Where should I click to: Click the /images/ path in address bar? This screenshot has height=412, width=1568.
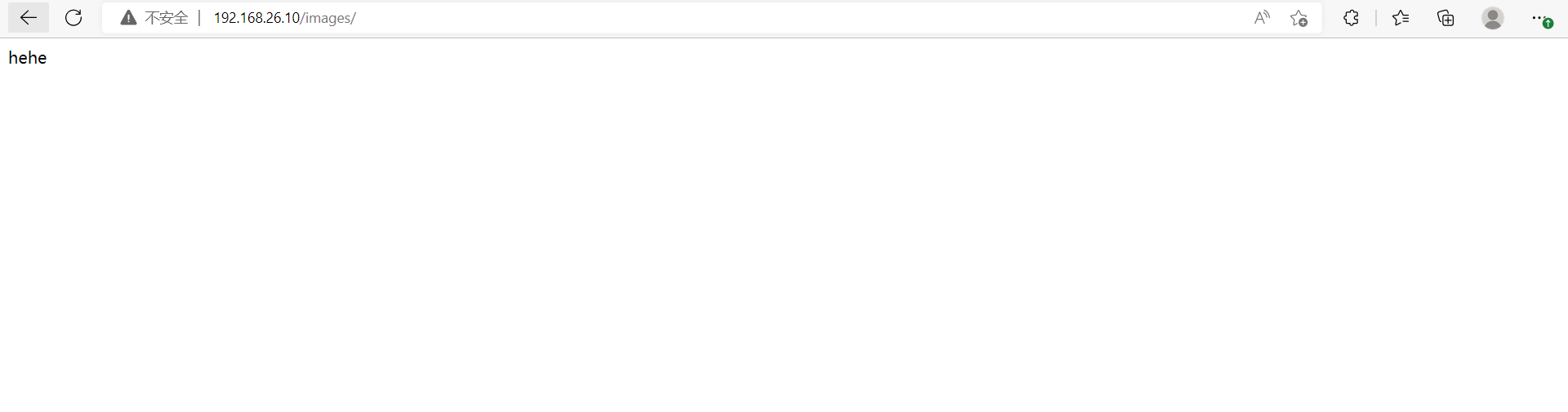328,18
